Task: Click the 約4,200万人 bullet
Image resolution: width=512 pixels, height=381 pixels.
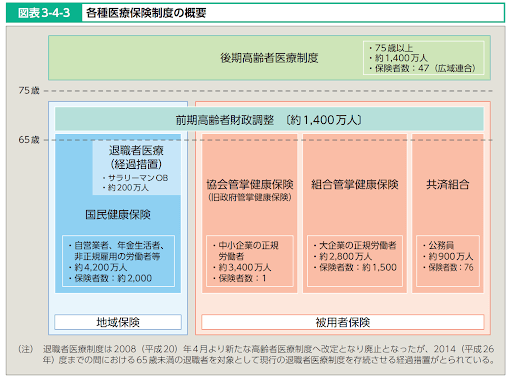Action: point(98,267)
